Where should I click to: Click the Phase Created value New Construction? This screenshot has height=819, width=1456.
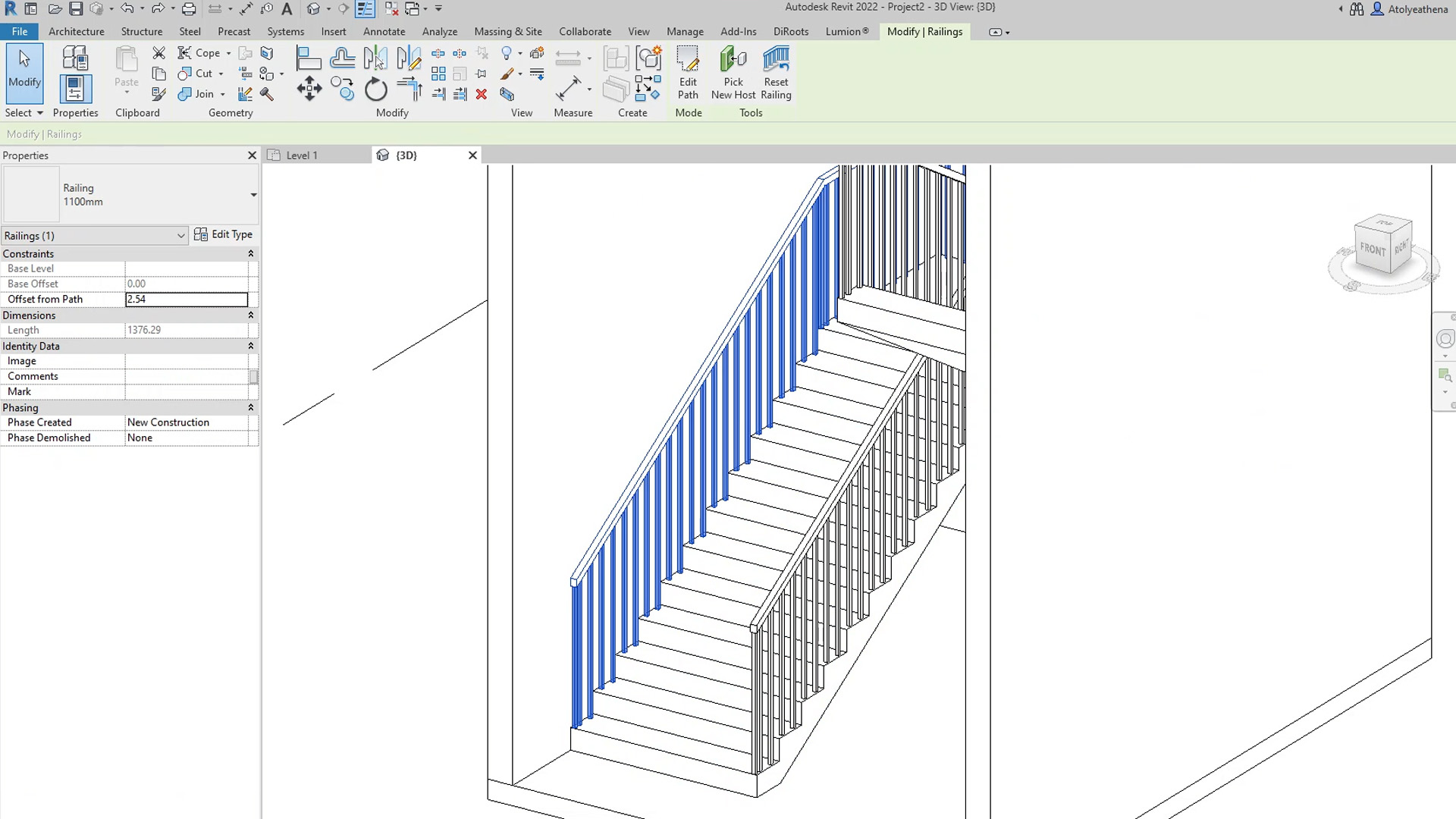pyautogui.click(x=187, y=422)
